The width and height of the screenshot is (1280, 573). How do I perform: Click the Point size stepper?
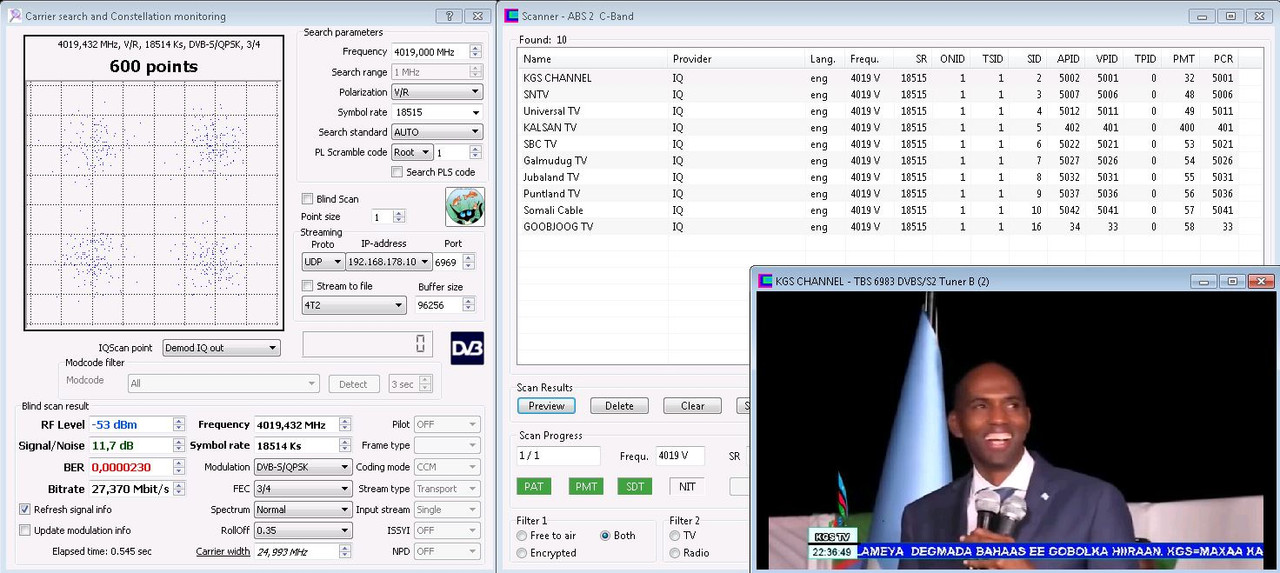tap(399, 217)
